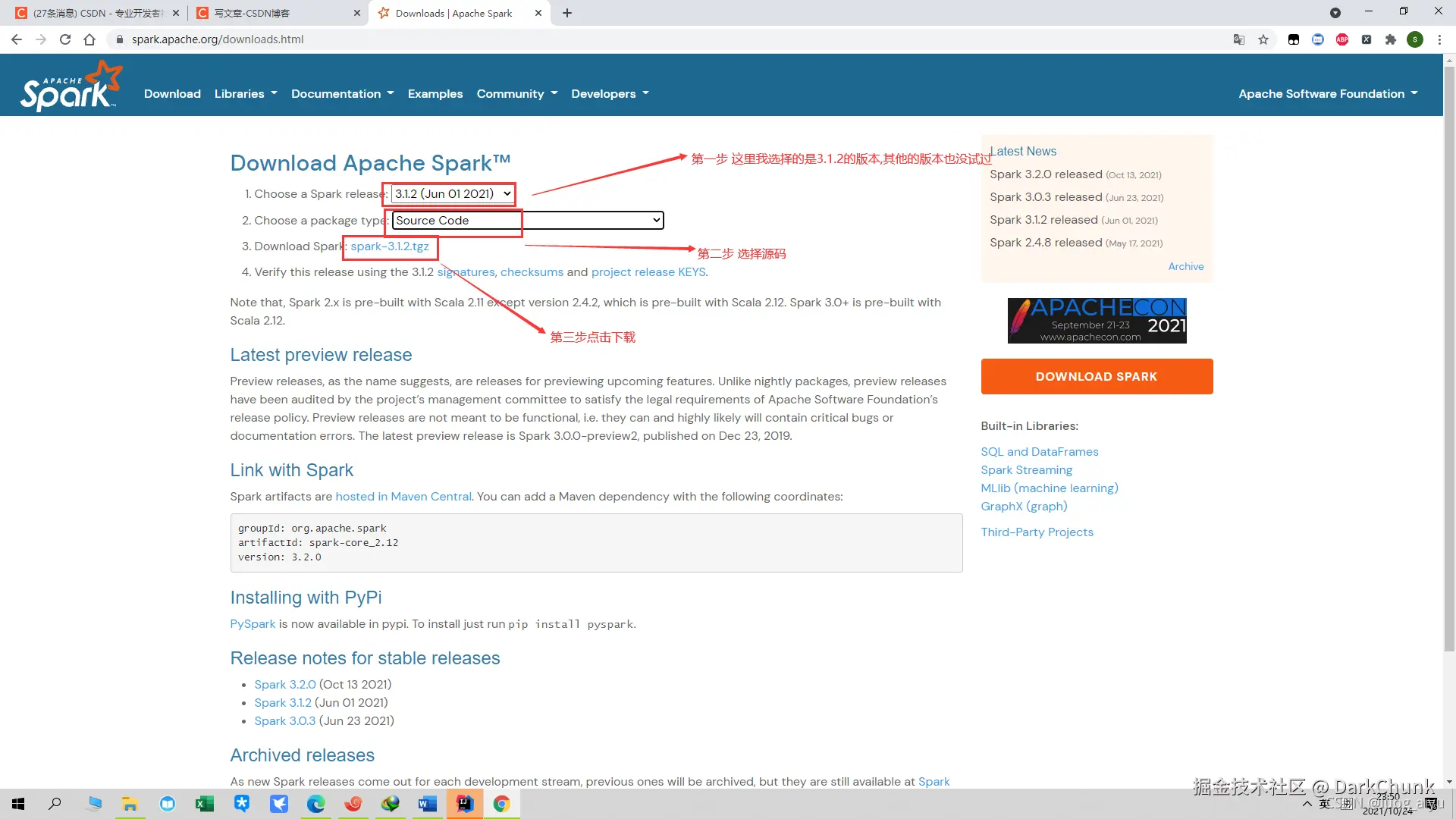Image resolution: width=1456 pixels, height=819 pixels.
Task: Expand Apache Software Foundation menu
Action: tap(1328, 94)
